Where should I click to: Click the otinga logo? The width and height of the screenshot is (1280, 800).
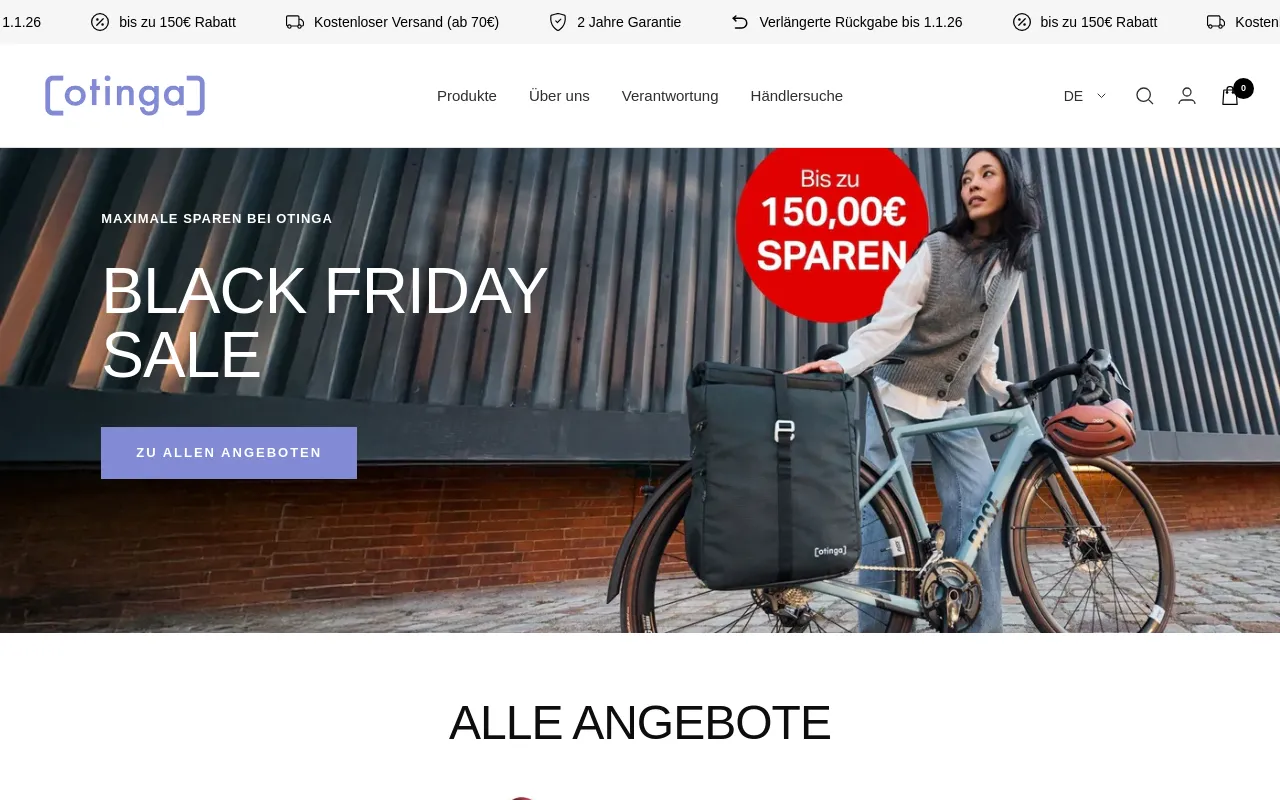pos(125,96)
